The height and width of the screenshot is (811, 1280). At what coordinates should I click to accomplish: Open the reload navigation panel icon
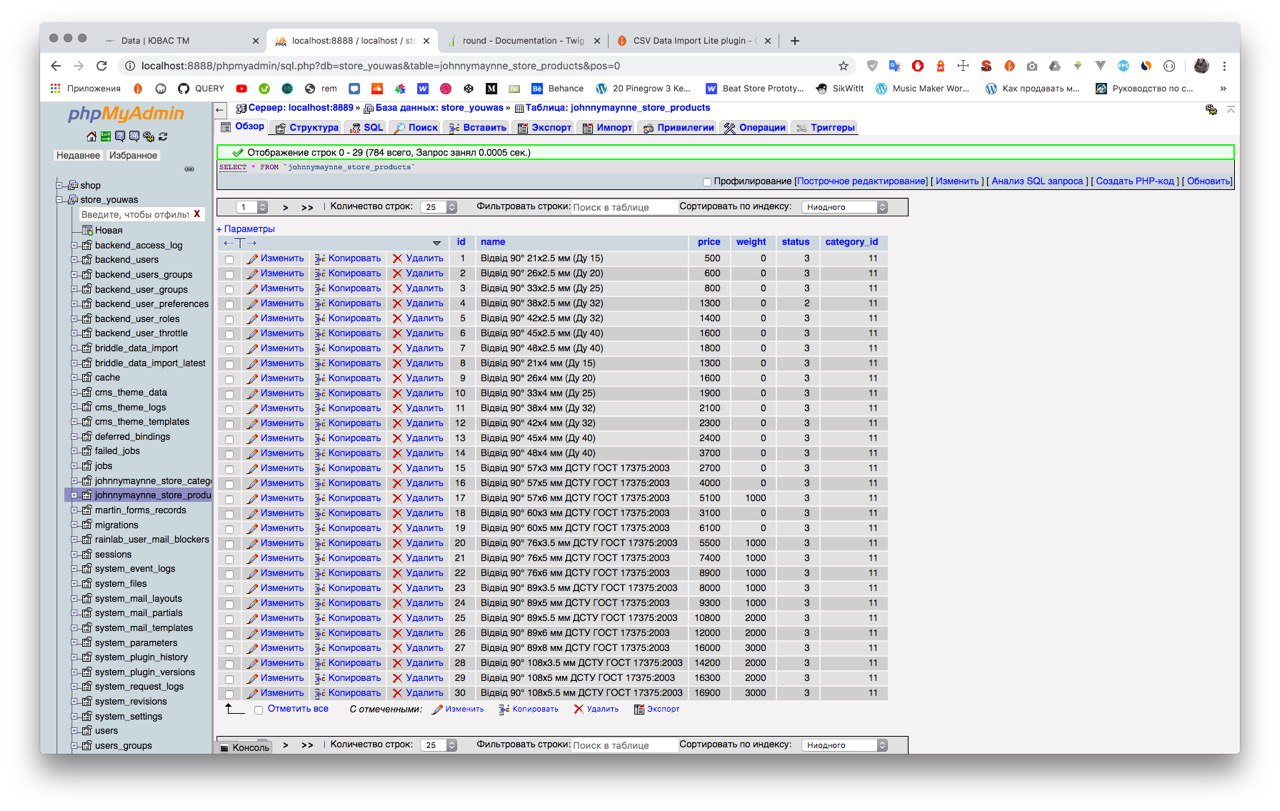point(163,137)
